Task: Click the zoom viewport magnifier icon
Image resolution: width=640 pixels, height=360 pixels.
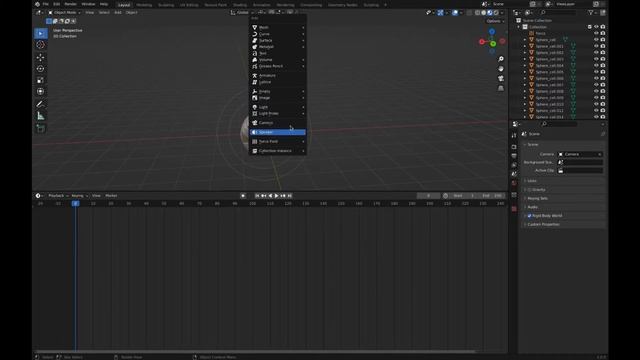Action: [x=501, y=59]
